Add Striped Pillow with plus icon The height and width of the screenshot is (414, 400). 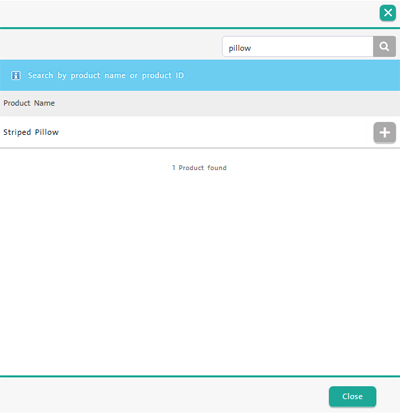tap(385, 132)
